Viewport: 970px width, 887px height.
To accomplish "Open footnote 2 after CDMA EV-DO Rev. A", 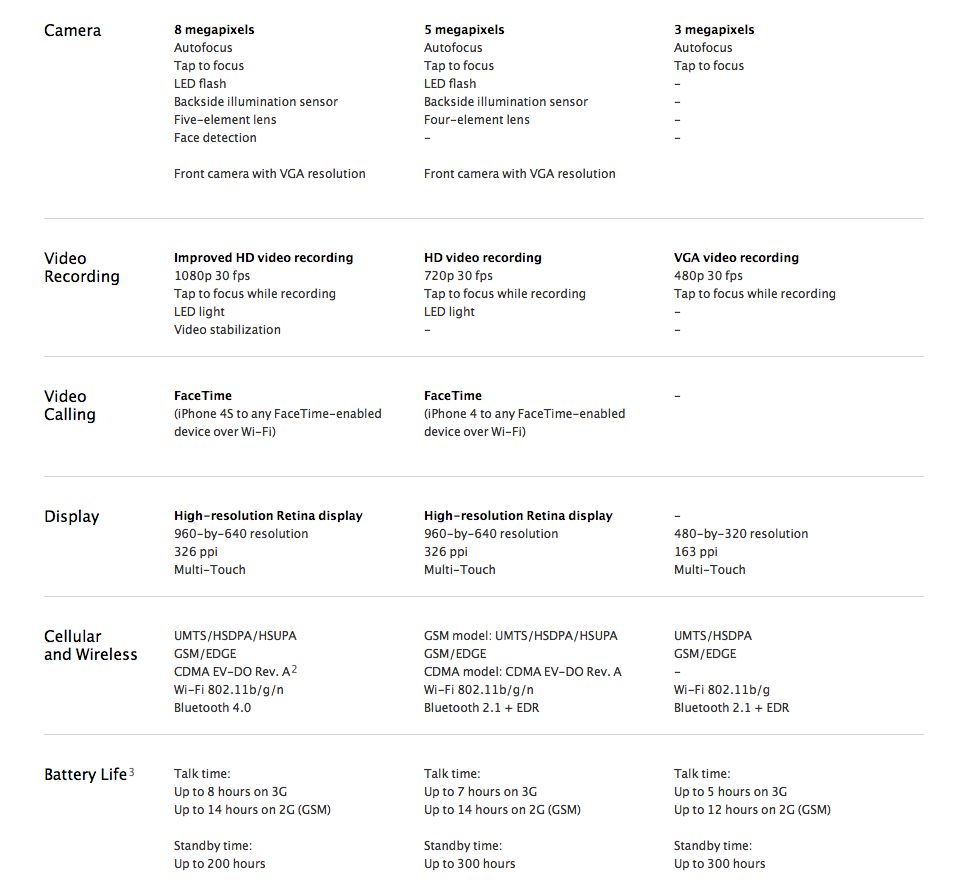I will 295,669.
